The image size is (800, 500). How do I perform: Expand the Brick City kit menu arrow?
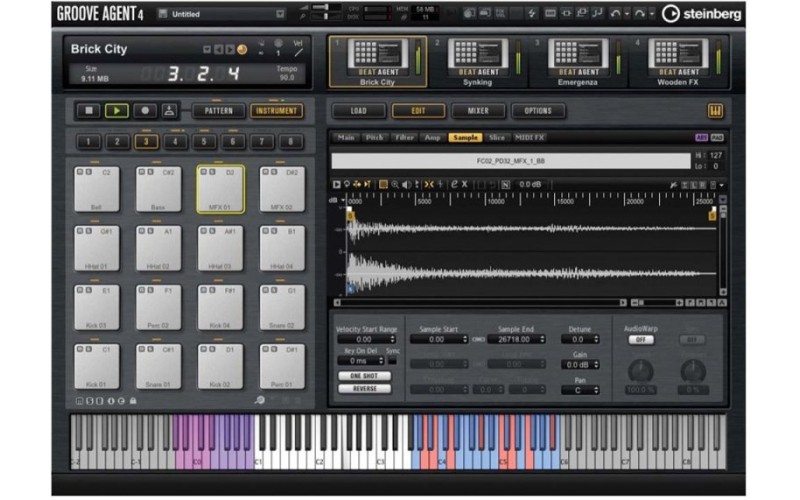(206, 49)
